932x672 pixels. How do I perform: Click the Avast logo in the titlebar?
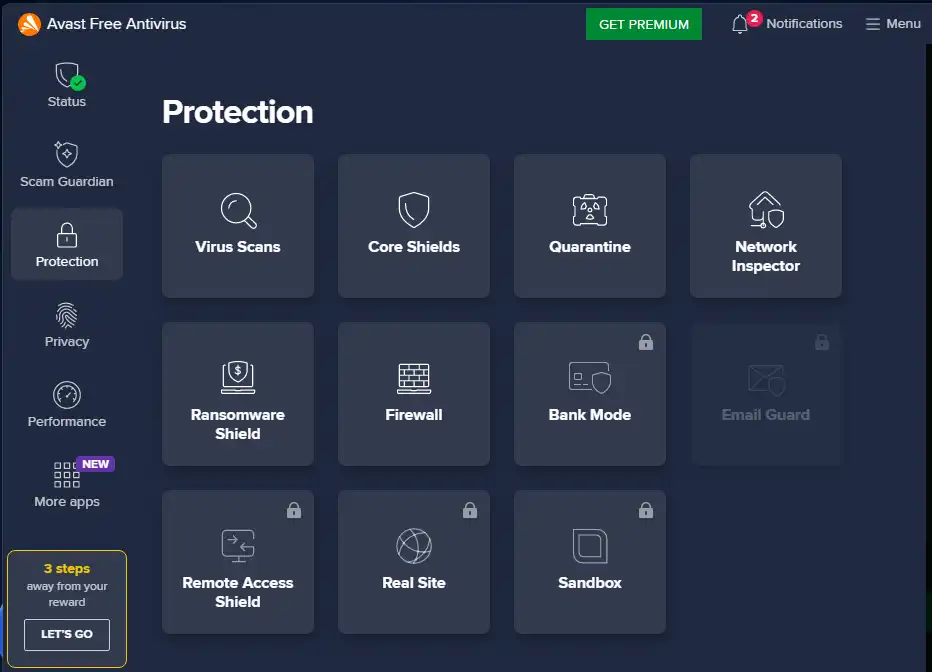(28, 23)
